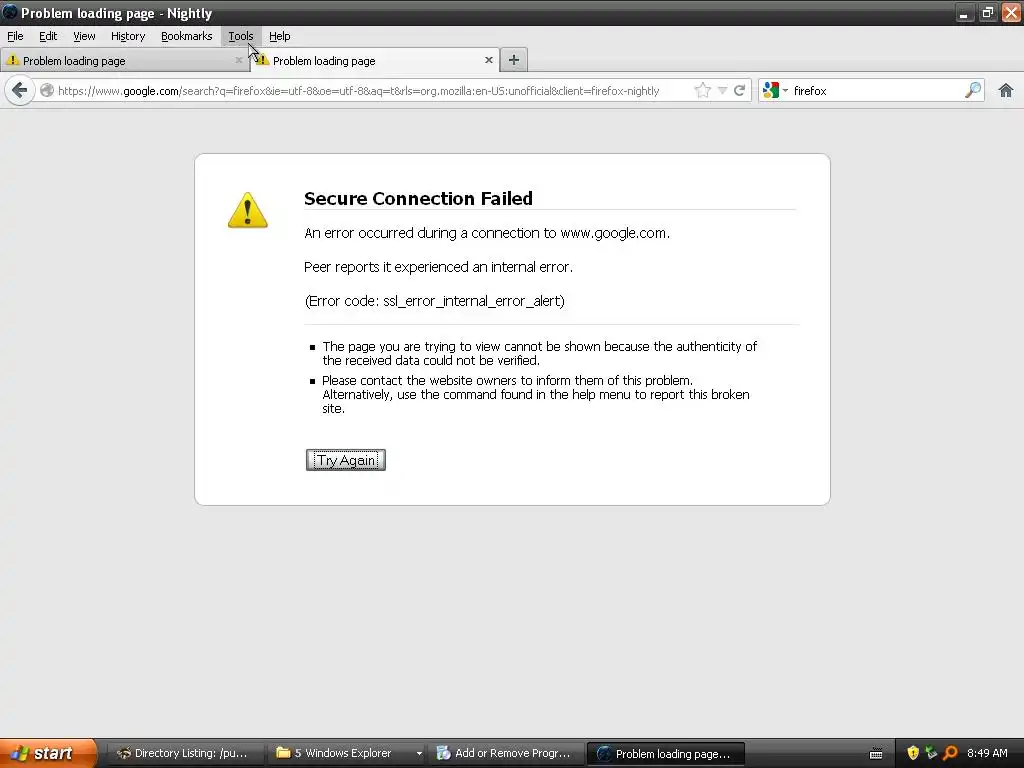Click the network connection tray icon

[931, 754]
